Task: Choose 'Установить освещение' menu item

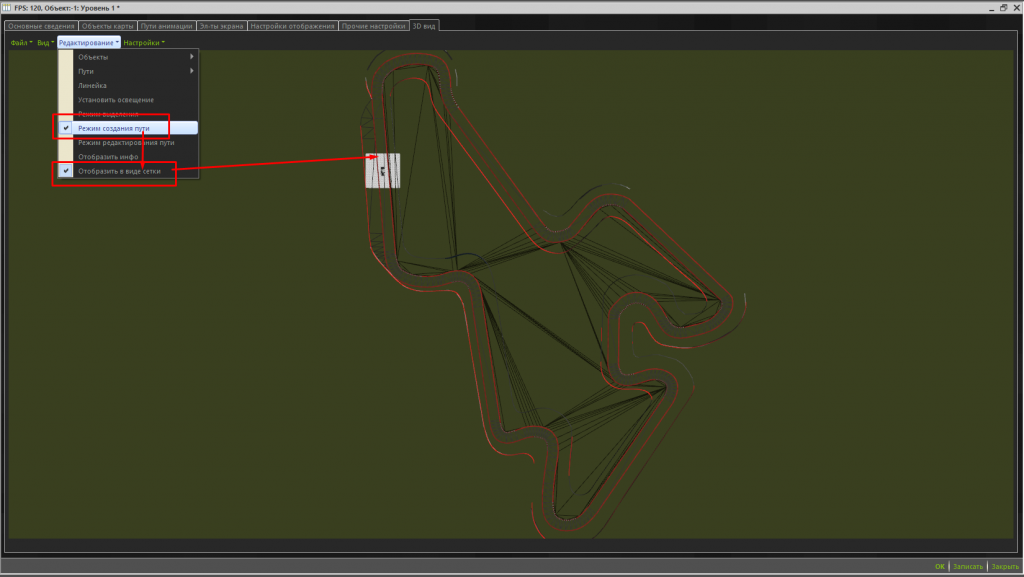Action: [115, 100]
